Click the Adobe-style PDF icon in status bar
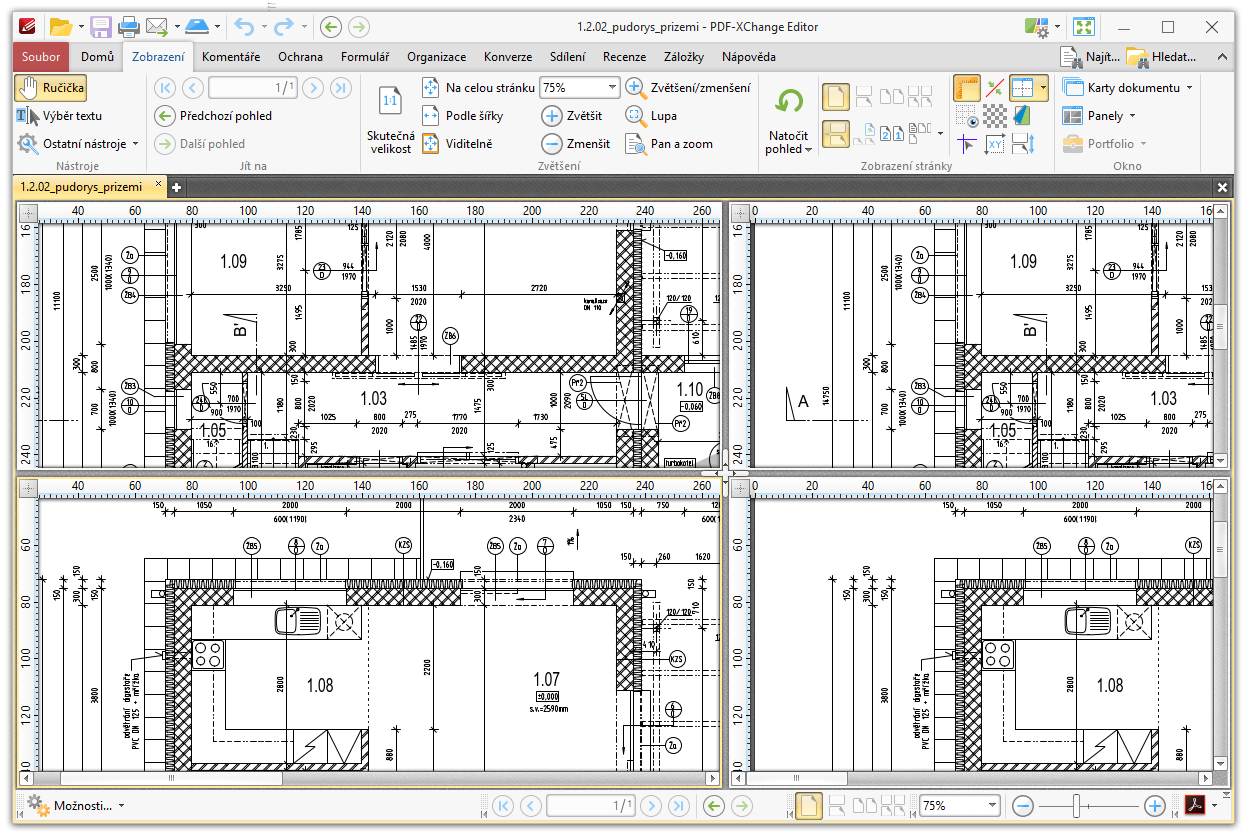Viewport: 1246px width, 837px height. pos(1195,805)
